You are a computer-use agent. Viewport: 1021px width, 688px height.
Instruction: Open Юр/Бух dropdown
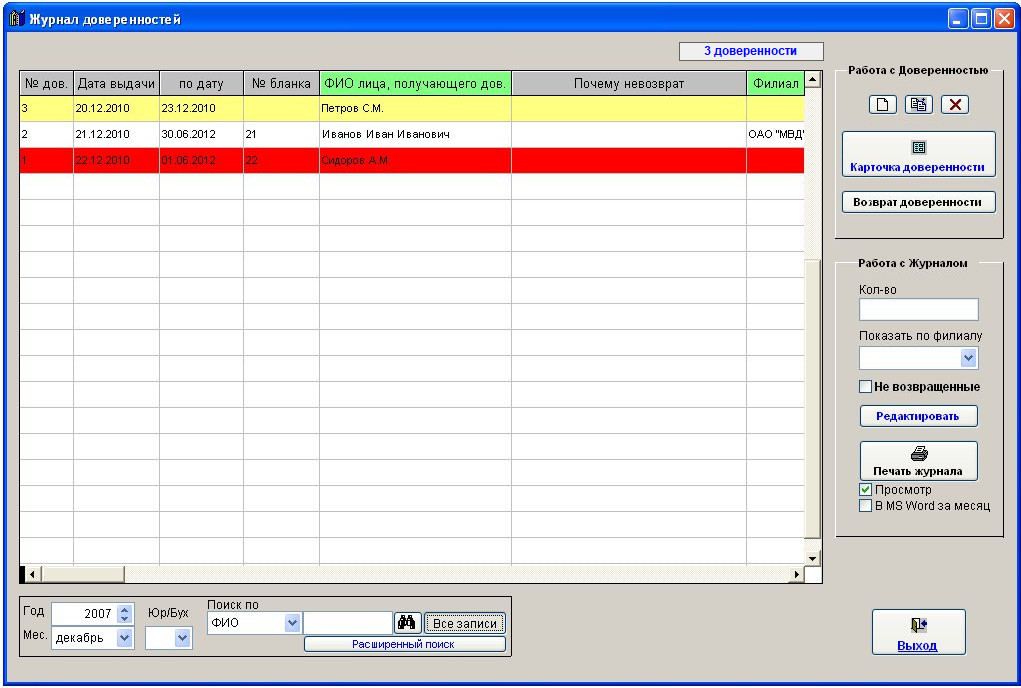(x=183, y=639)
